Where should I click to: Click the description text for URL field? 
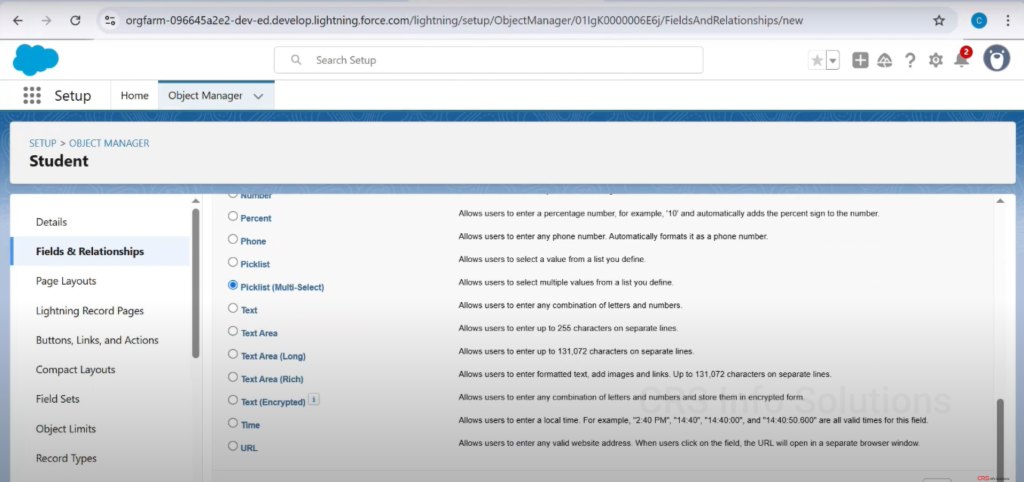point(689,443)
